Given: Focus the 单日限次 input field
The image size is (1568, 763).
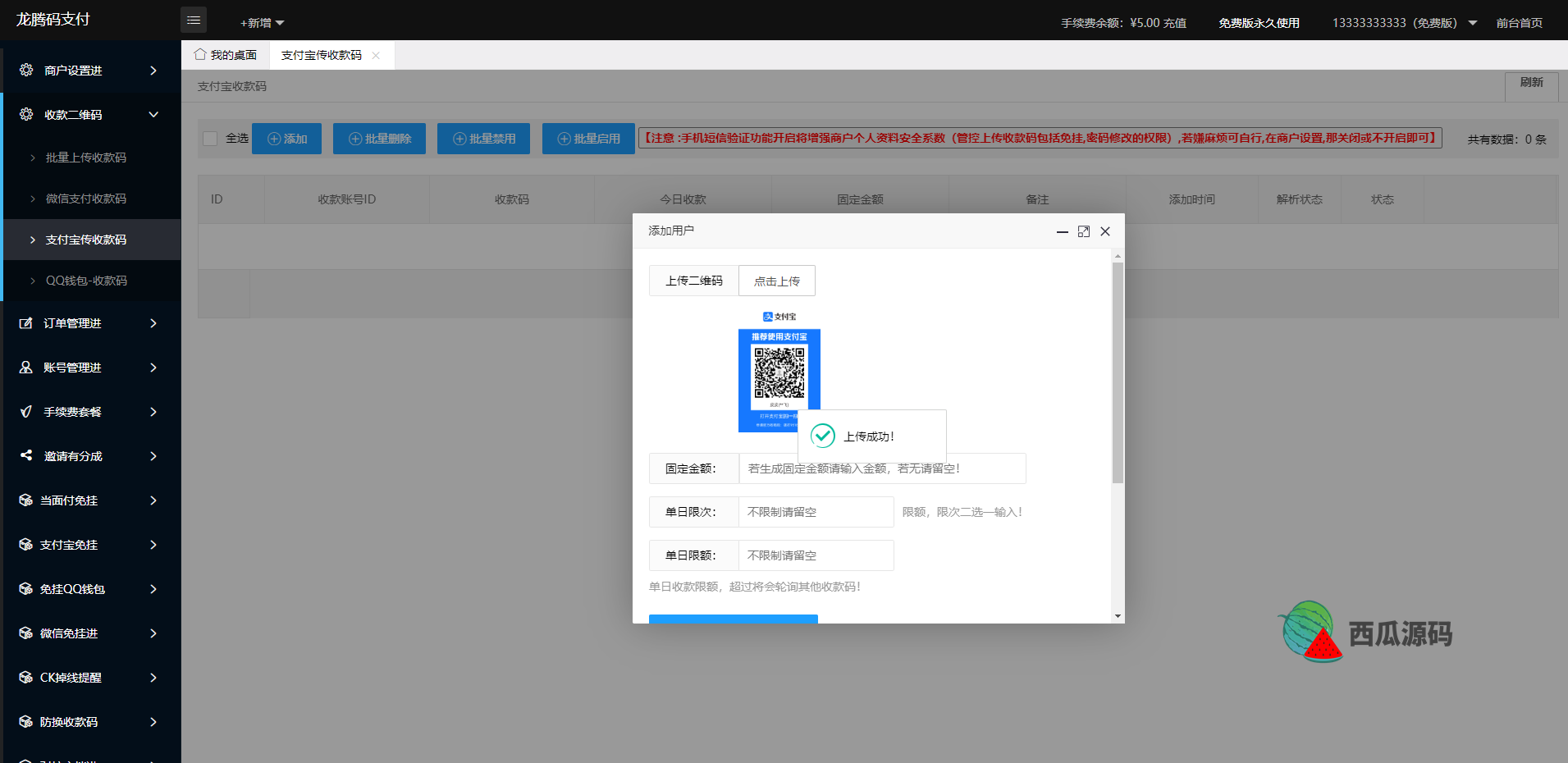Looking at the screenshot, I should [816, 512].
